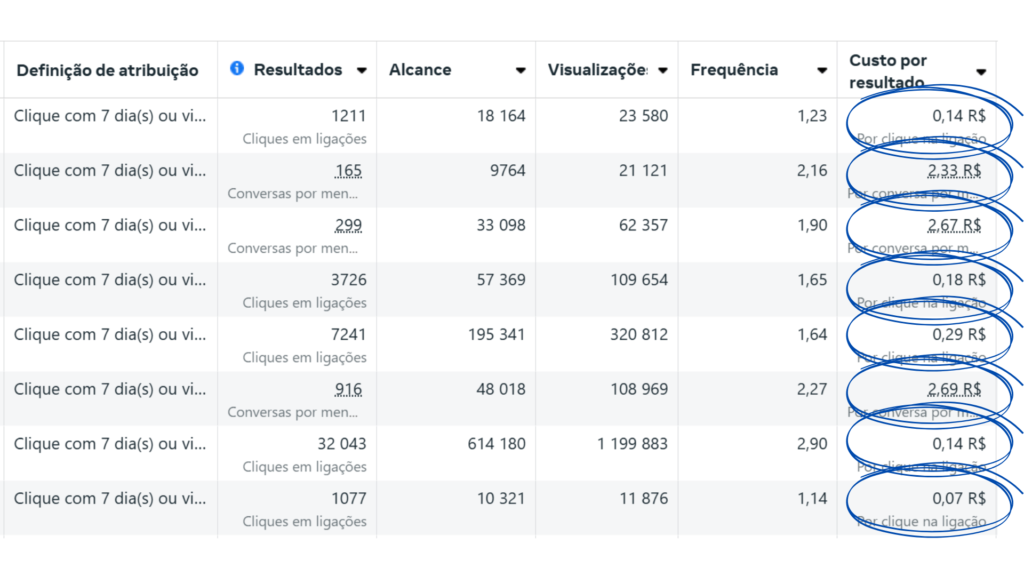Click the 0,07 R$ cost value
The image size is (1024, 576).
(959, 499)
